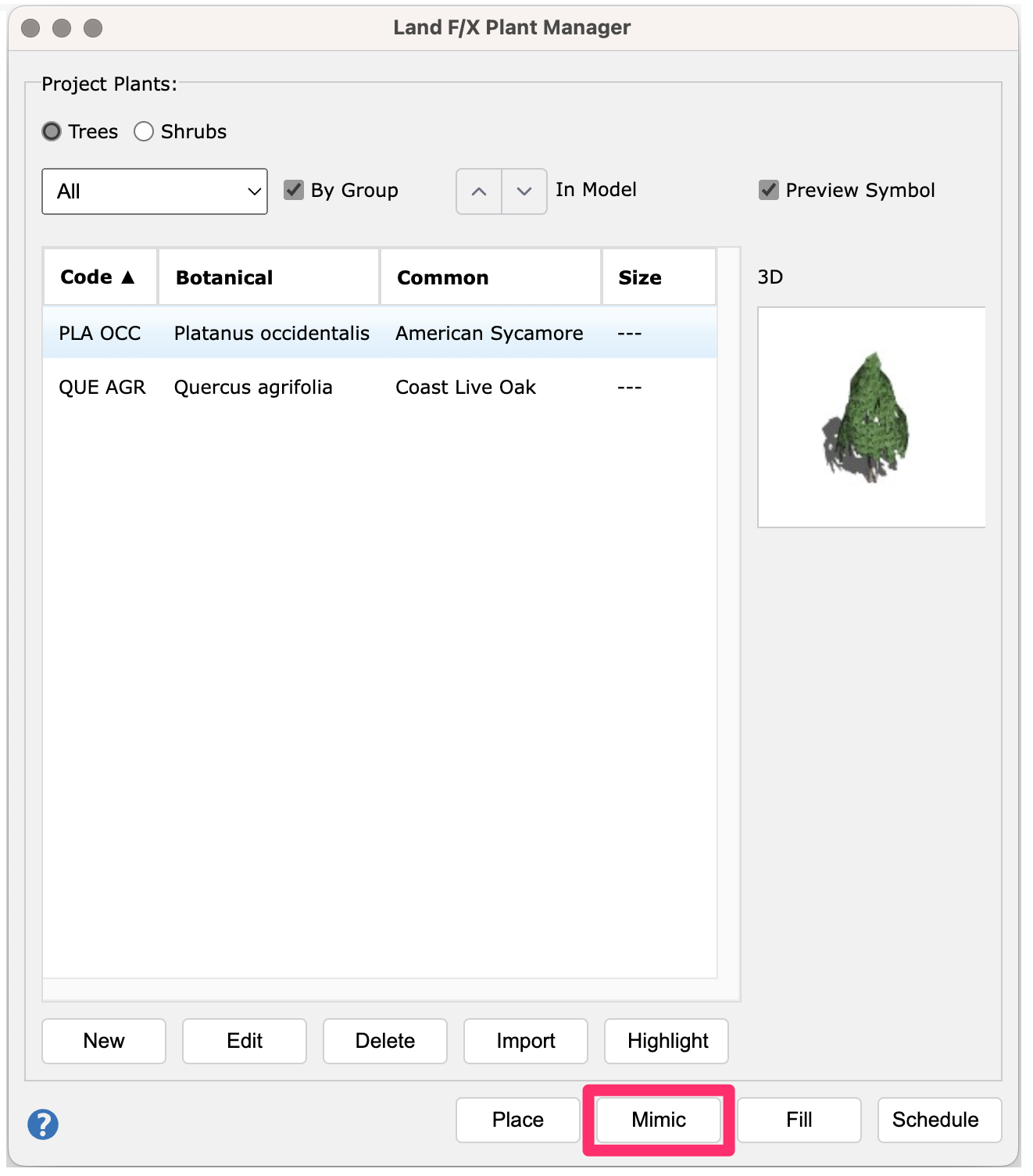Click the New button
The image size is (1033, 1176).
coord(104,1041)
